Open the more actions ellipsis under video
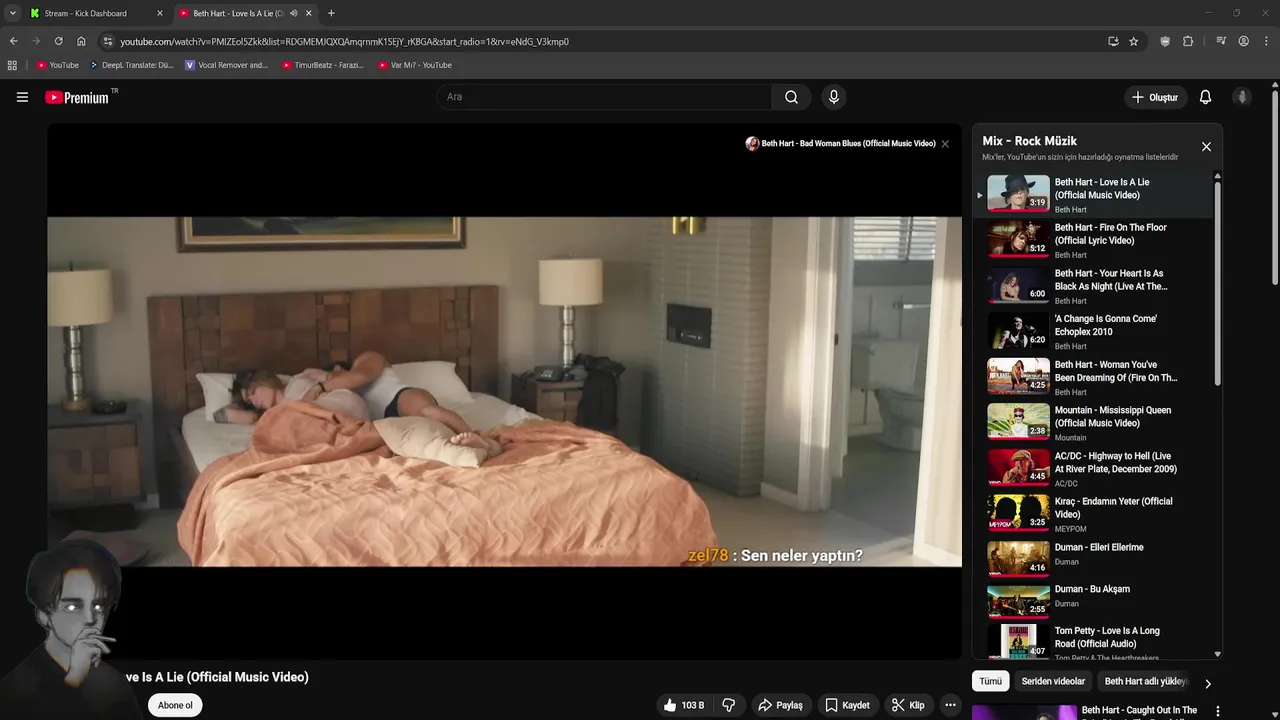Viewport: 1280px width, 720px height. click(950, 705)
